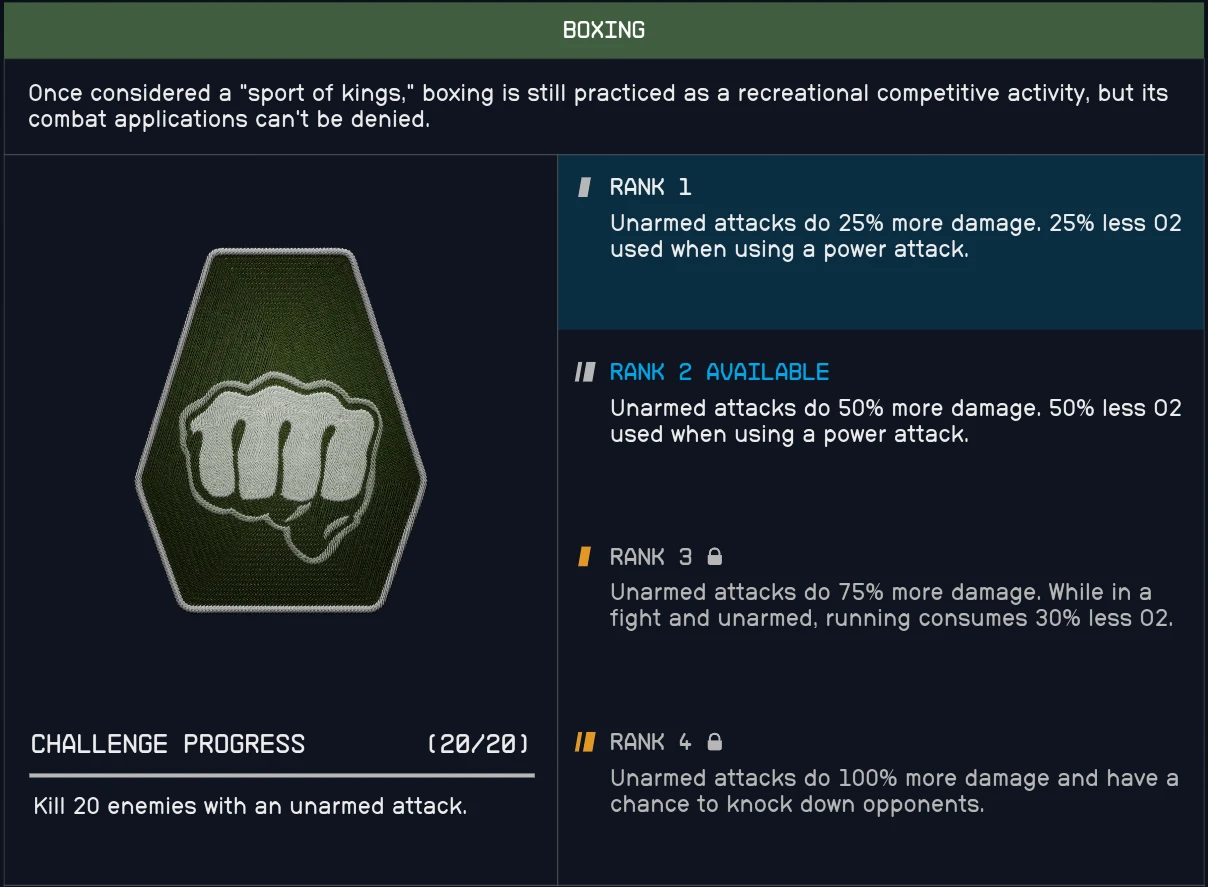This screenshot has width=1208, height=887.
Task: Click the 20/20 progress counter
Action: (x=478, y=744)
